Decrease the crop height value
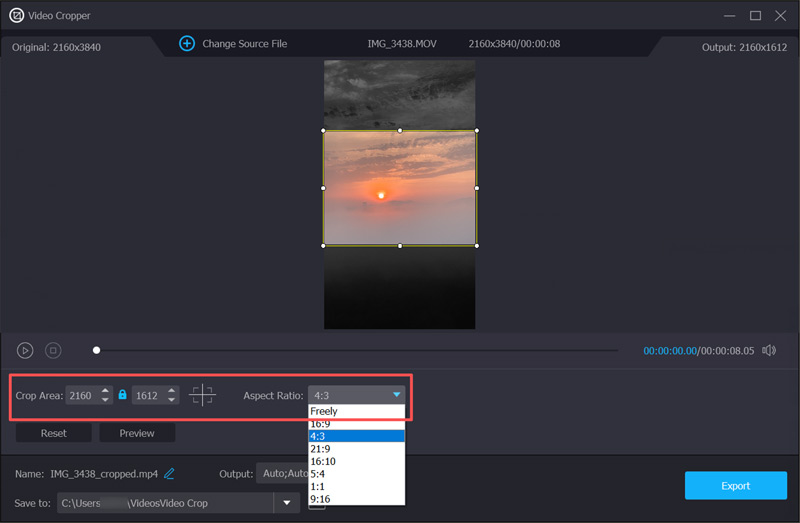This screenshot has height=523, width=800. (x=171, y=400)
